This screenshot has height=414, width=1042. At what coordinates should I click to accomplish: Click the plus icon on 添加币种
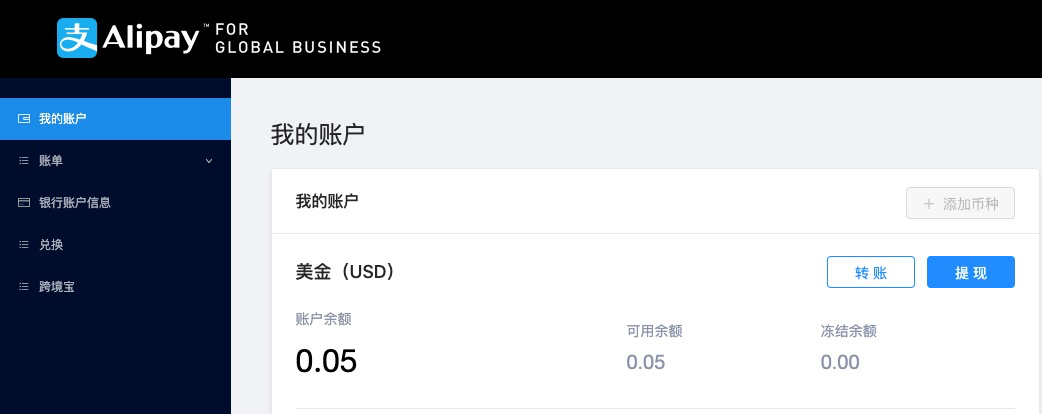[x=929, y=204]
